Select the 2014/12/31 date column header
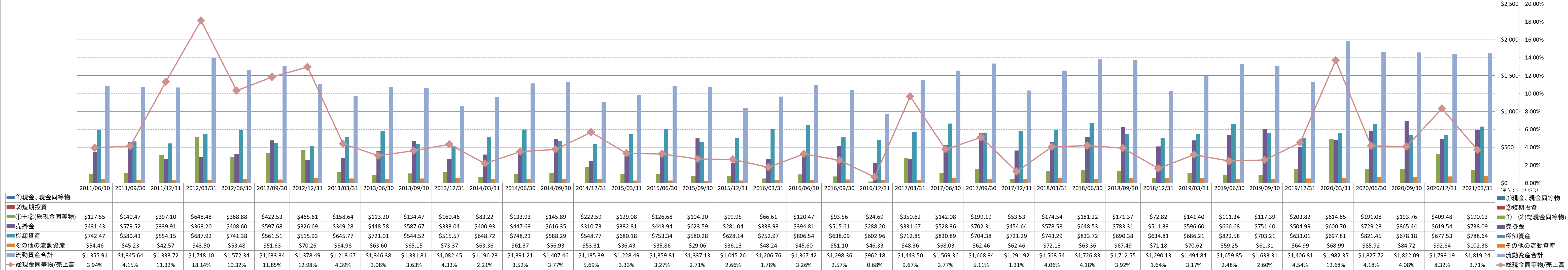The width and height of the screenshot is (1568, 270). [x=591, y=188]
